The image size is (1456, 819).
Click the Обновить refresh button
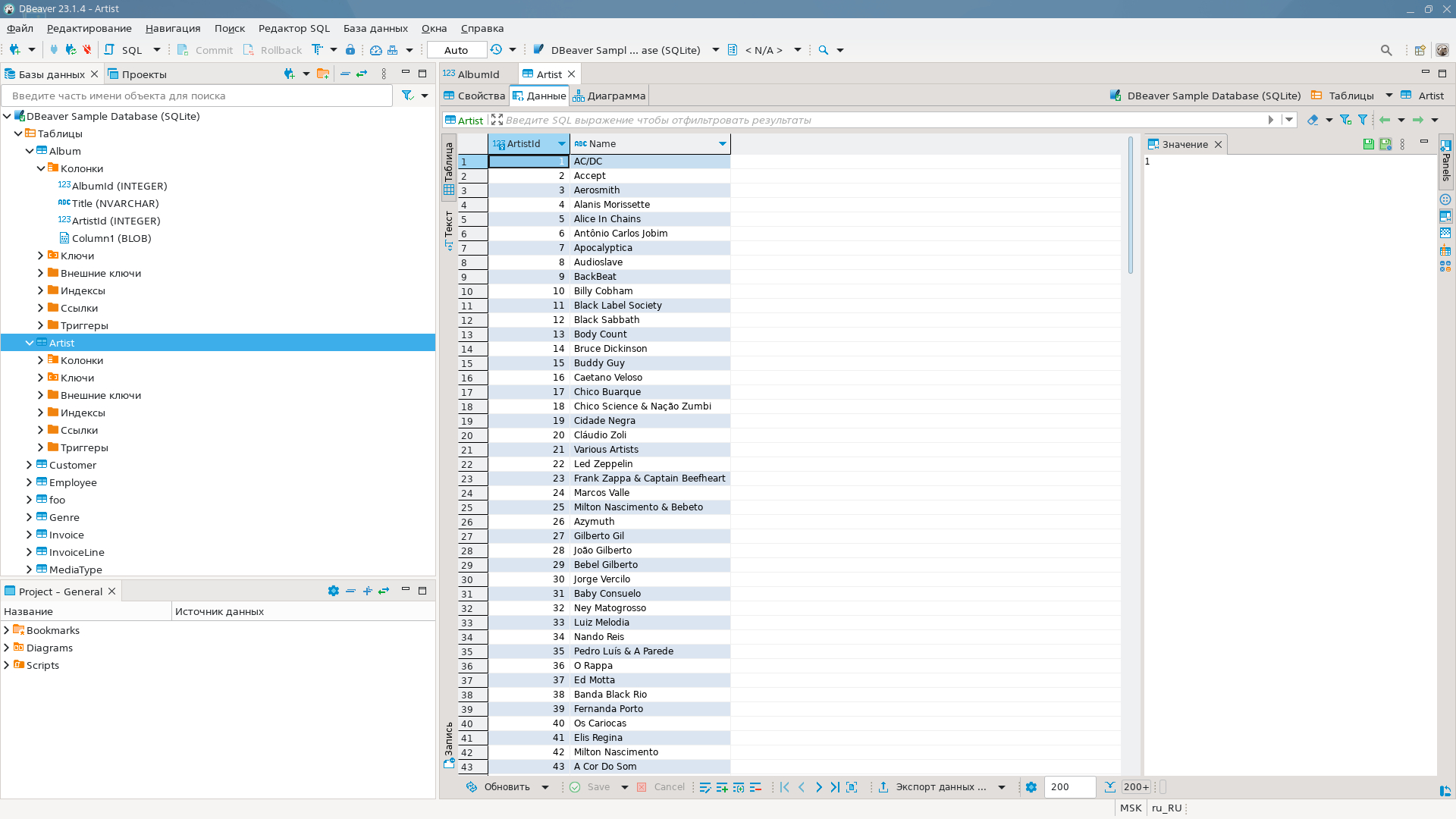pos(498,787)
